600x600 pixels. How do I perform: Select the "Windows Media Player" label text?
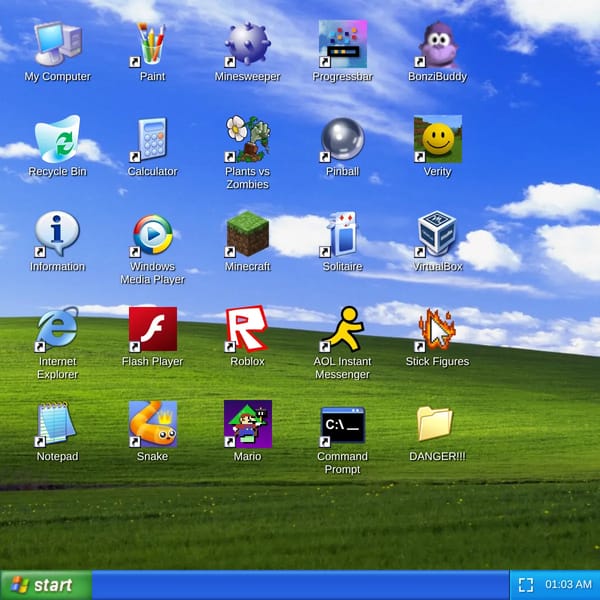click(x=152, y=273)
